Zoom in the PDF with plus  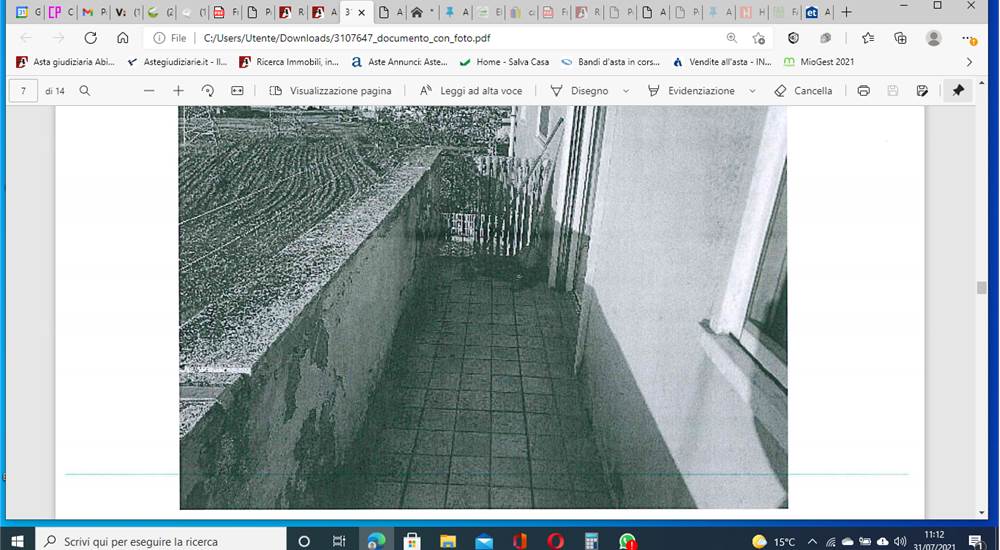(x=178, y=91)
